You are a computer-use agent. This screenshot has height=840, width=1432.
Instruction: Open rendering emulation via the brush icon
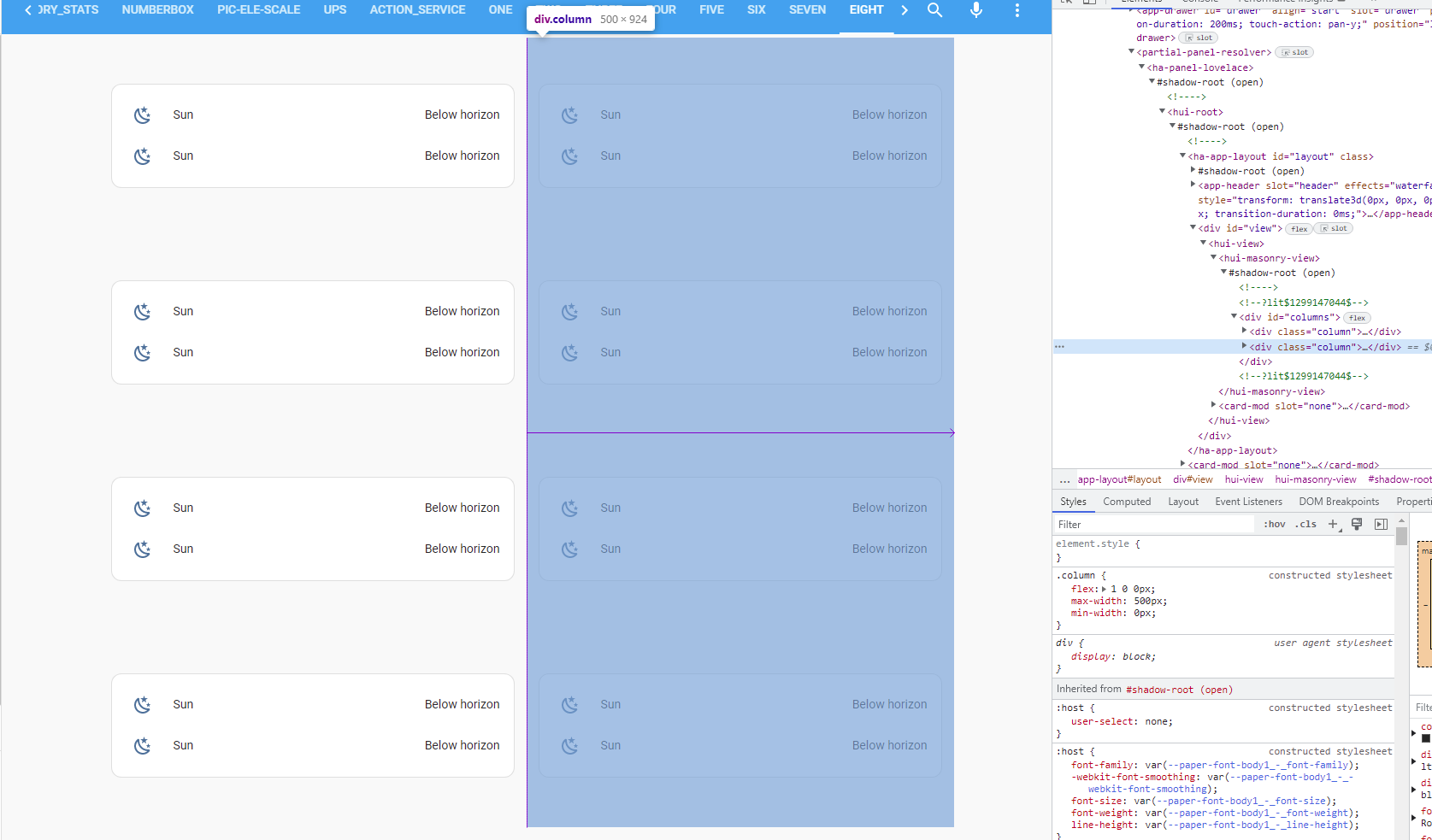tap(1356, 524)
